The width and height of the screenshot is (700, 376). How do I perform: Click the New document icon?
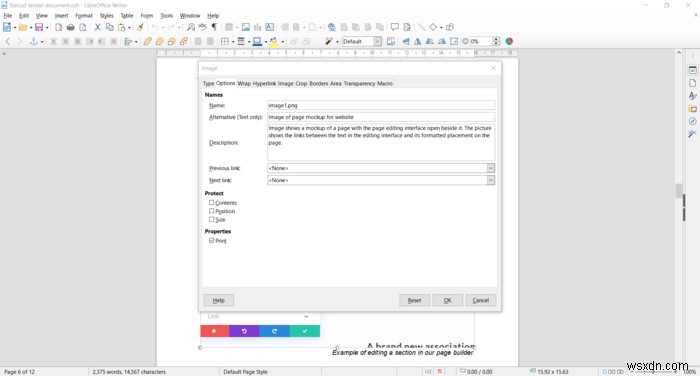click(7, 27)
